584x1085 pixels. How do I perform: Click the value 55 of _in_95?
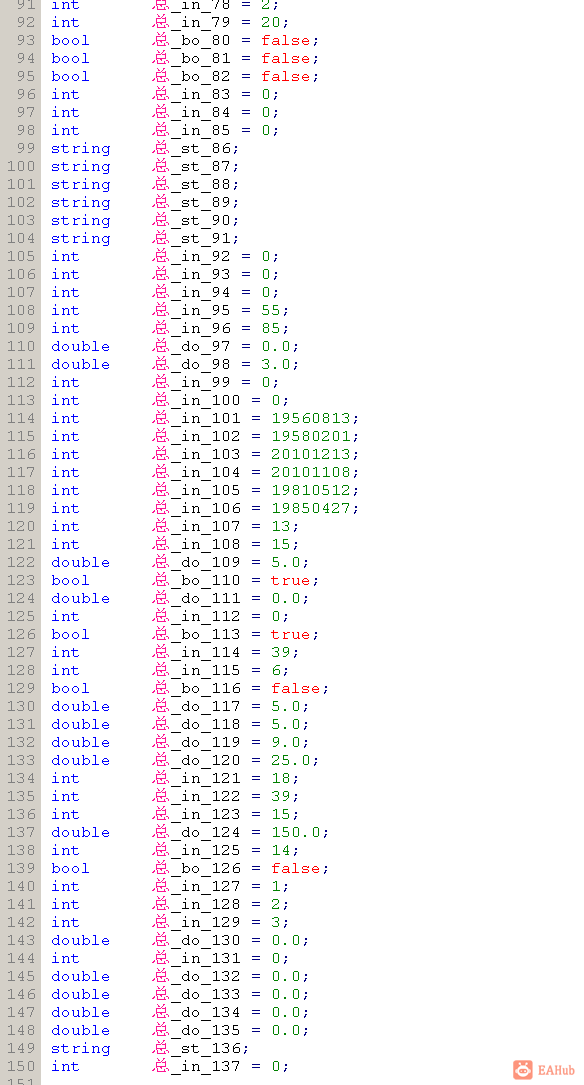click(x=271, y=310)
